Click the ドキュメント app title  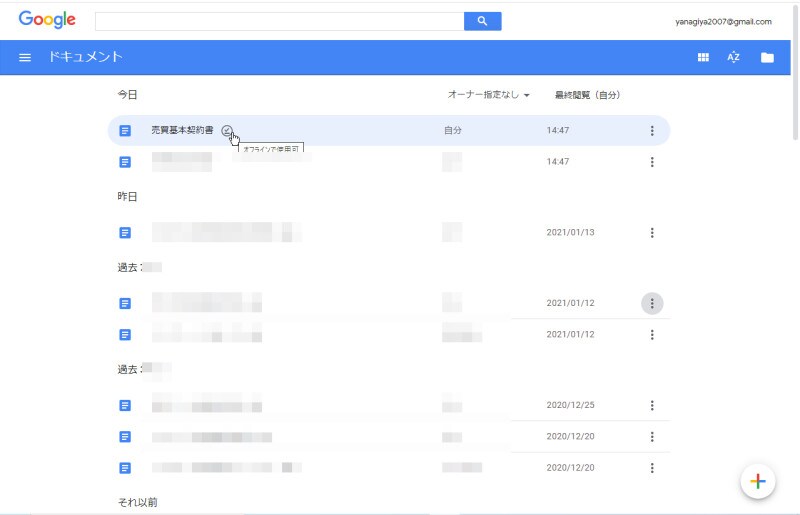pos(85,57)
